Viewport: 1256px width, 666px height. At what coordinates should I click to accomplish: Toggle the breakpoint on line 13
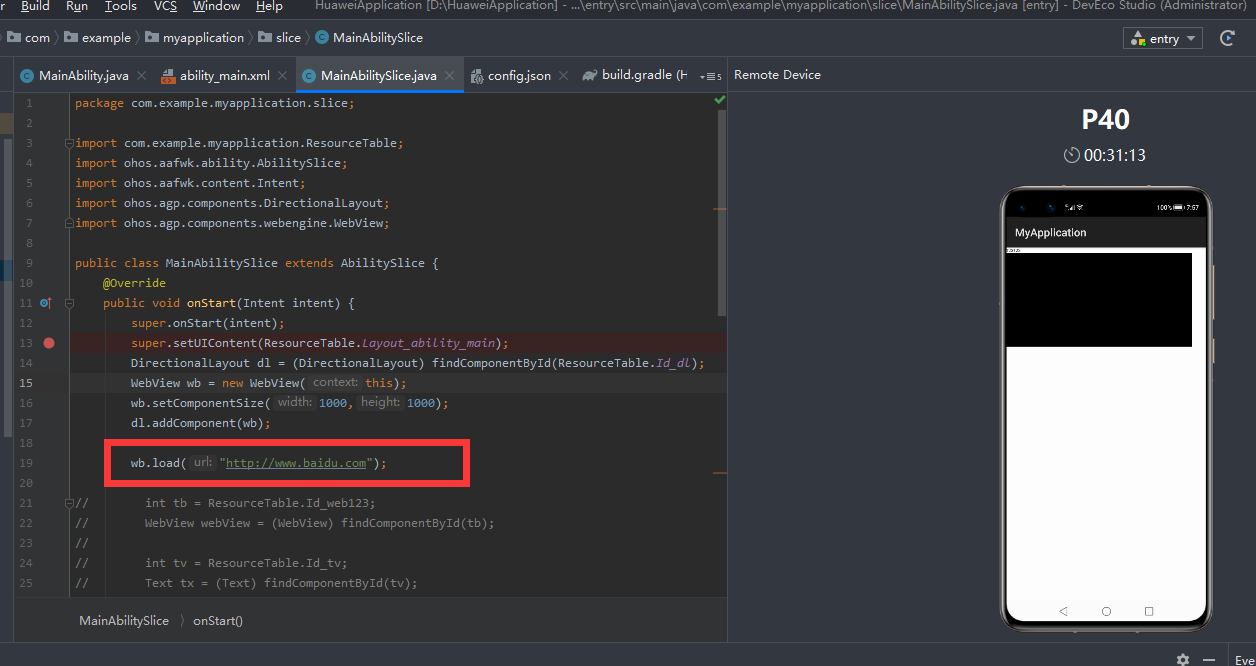click(x=49, y=343)
